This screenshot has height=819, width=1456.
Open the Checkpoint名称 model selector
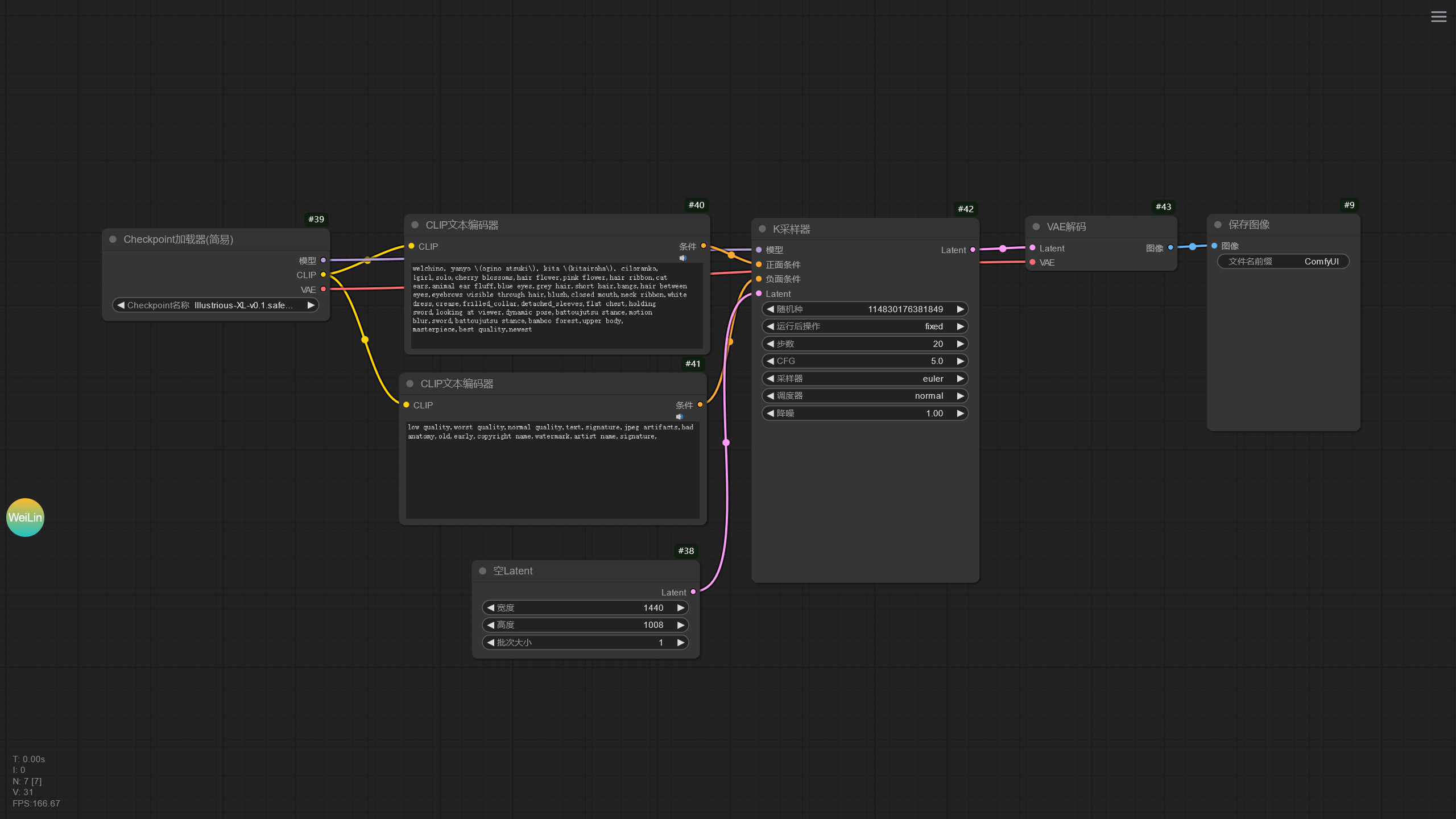(215, 305)
